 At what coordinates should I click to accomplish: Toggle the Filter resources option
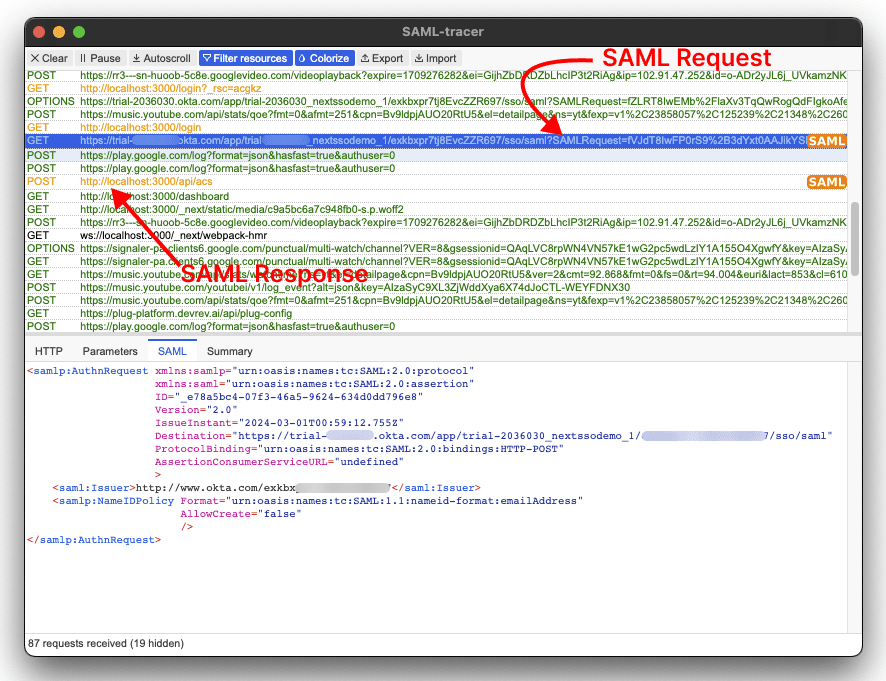[245, 57]
